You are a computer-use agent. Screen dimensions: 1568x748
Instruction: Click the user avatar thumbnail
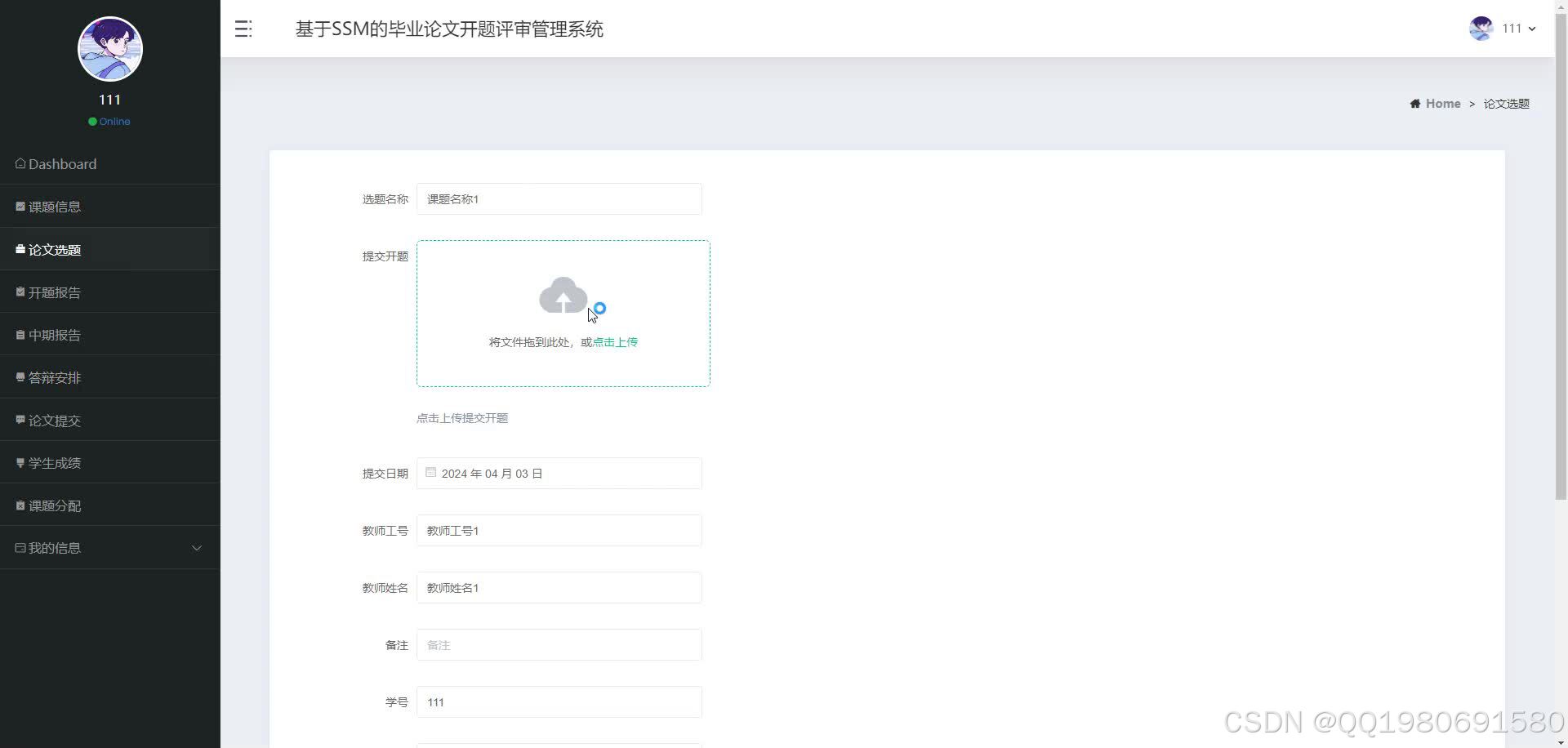click(1480, 29)
